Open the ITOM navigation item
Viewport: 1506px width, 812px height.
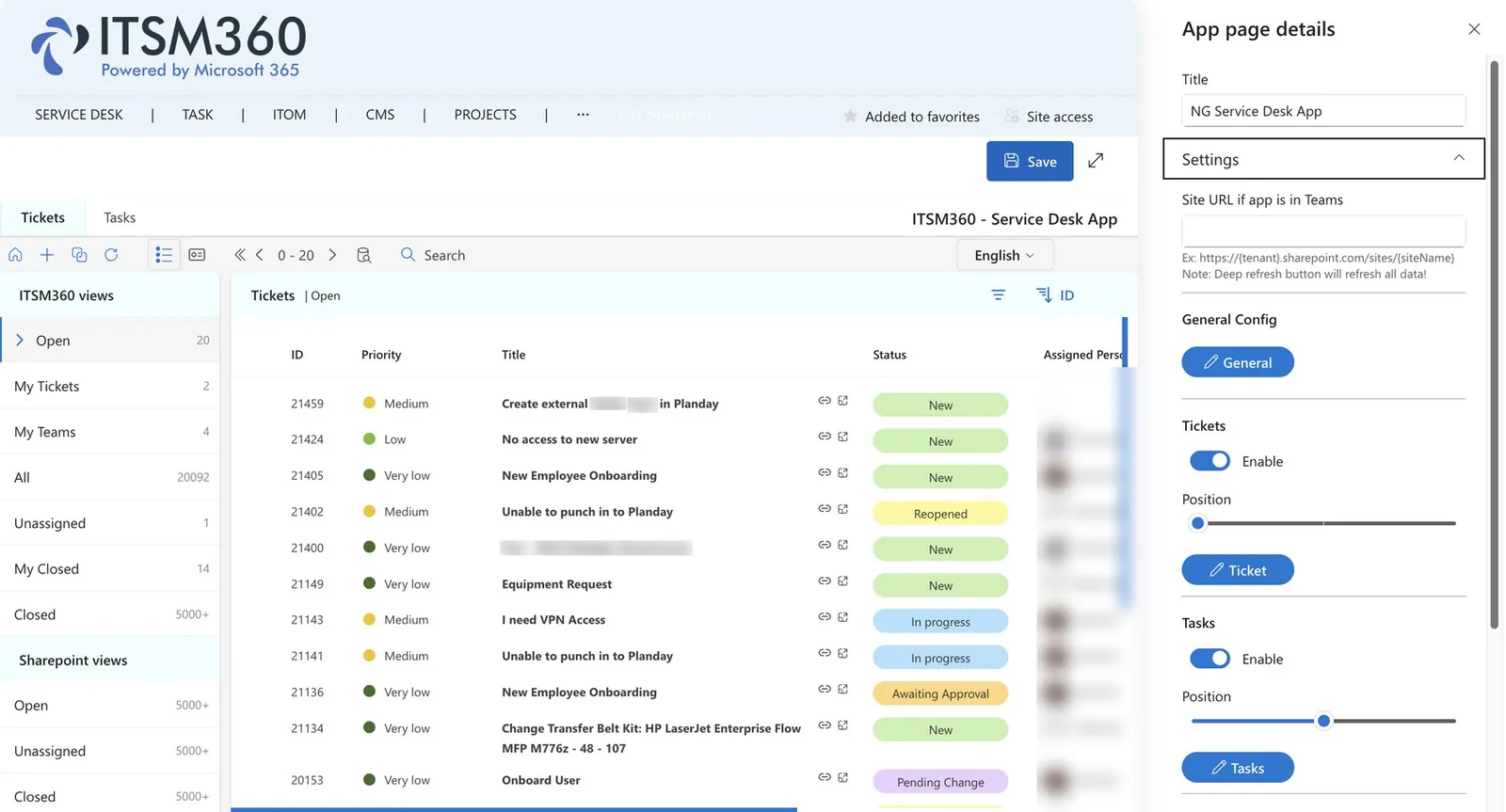tap(289, 115)
